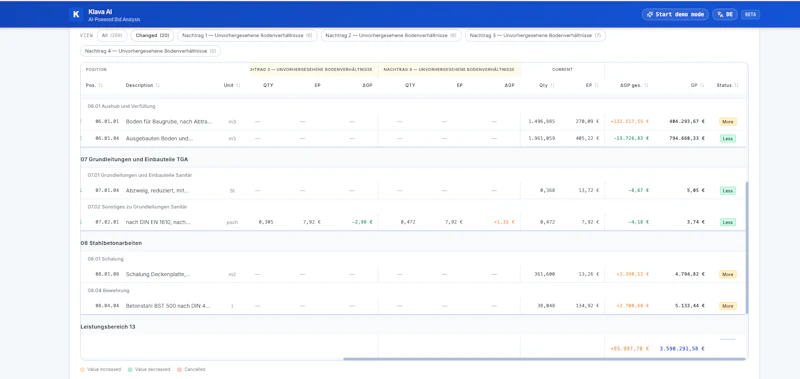Toggle subsection 07.01 Grundleitungen und Einbauteile Sanitär

(140, 175)
